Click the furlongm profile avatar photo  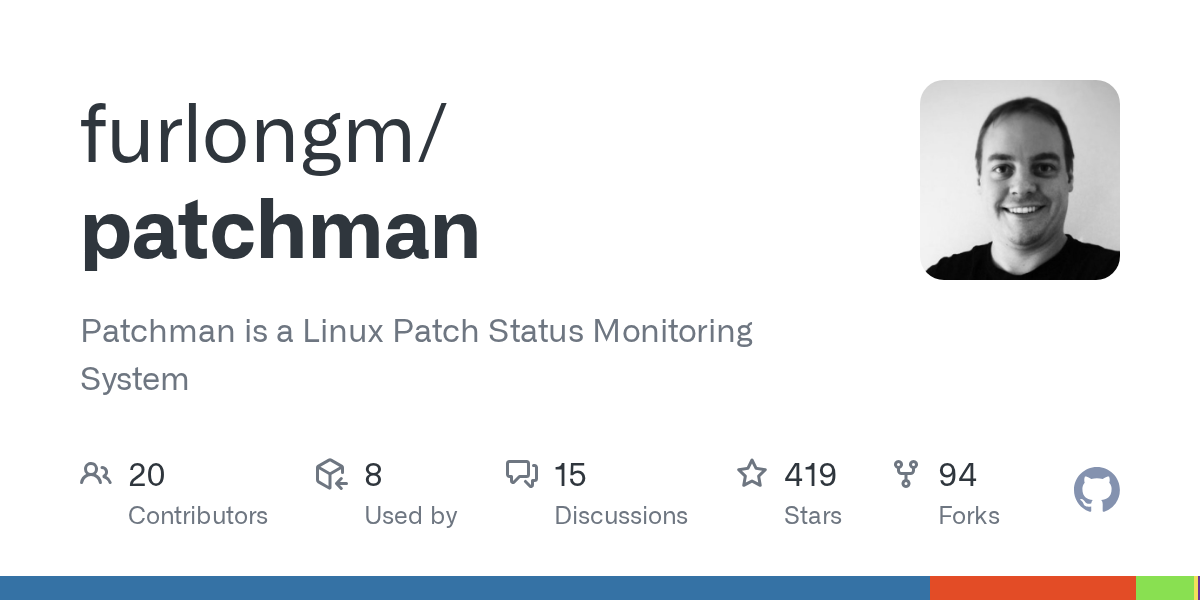click(x=1019, y=180)
